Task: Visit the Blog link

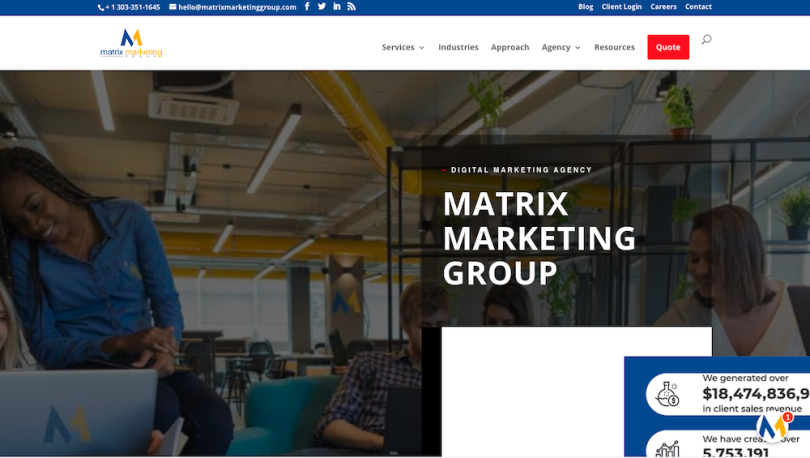Action: tap(585, 7)
